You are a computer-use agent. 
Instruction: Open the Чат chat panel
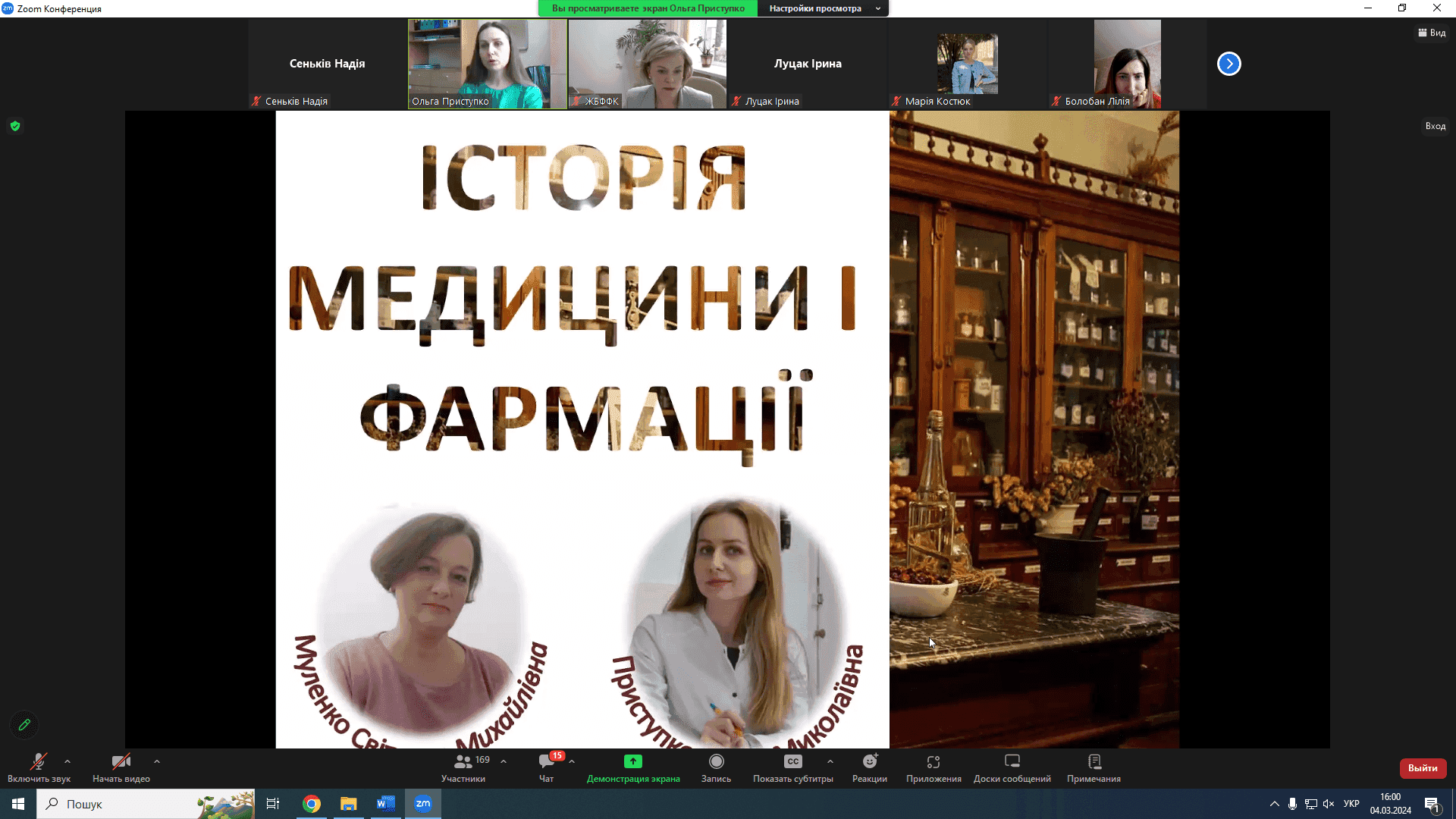(547, 767)
